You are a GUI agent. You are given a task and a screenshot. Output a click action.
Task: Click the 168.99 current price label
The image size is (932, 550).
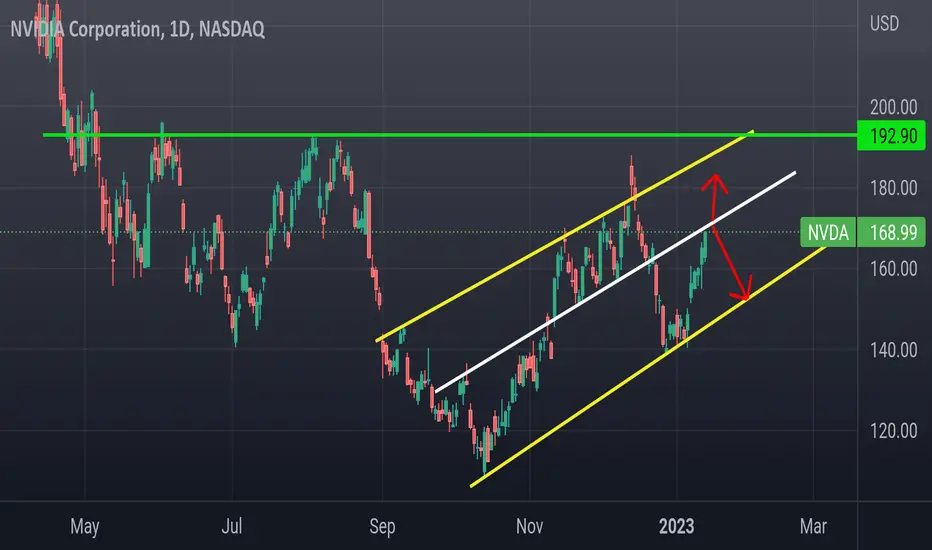tap(891, 232)
